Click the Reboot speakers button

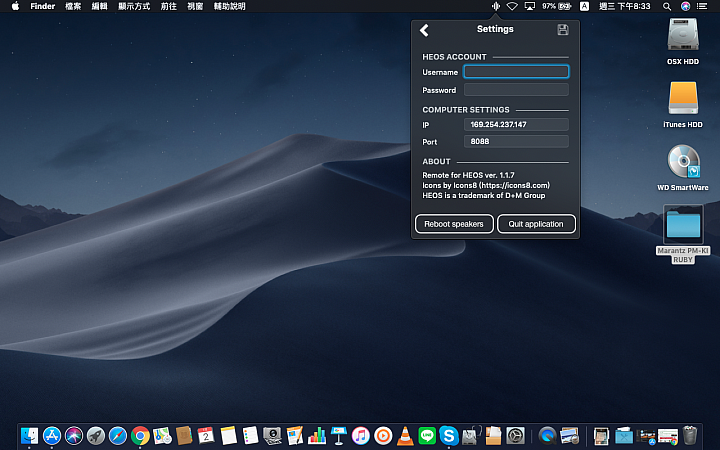454,224
